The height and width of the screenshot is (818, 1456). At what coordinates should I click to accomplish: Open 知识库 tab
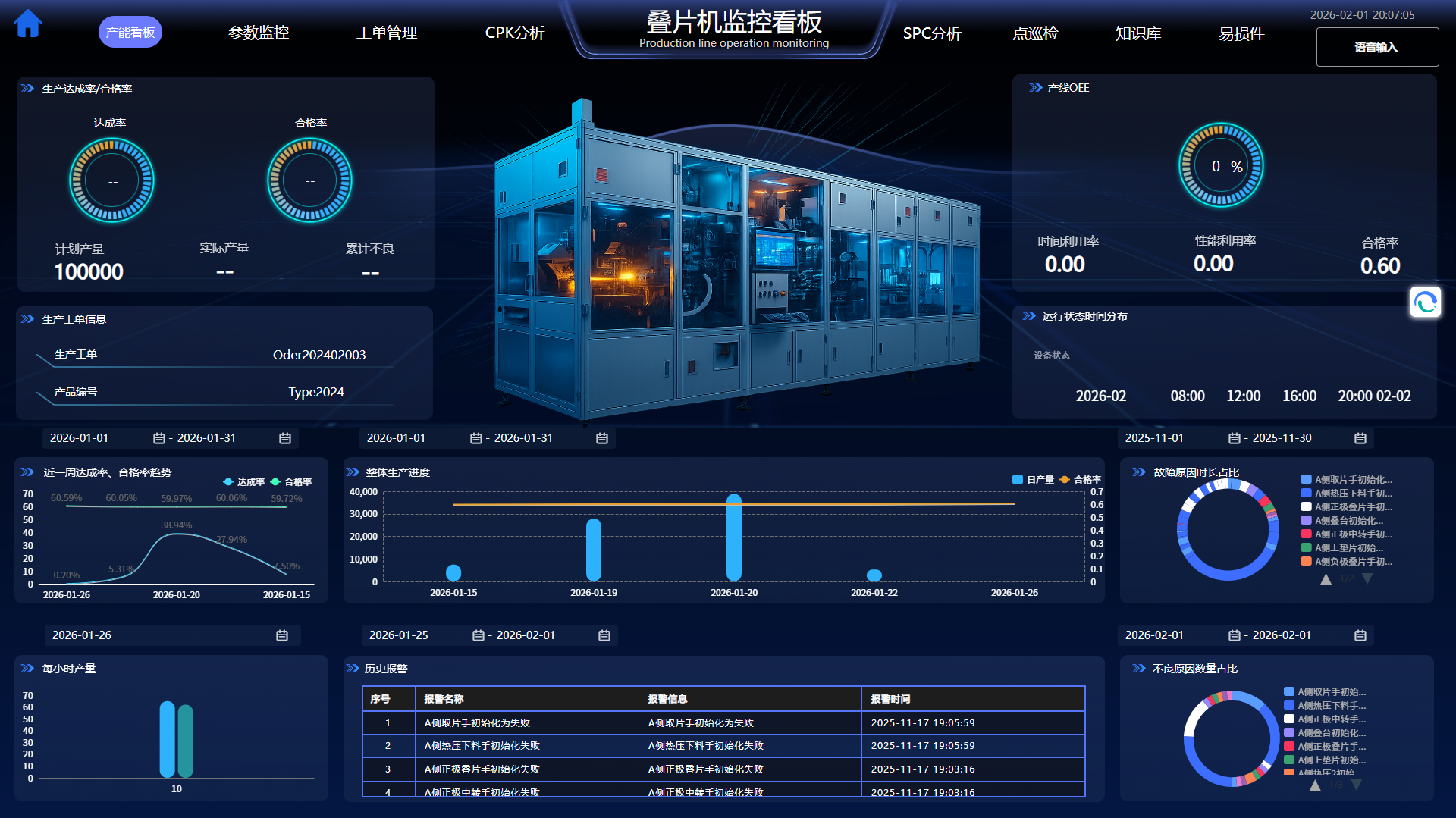1138,33
